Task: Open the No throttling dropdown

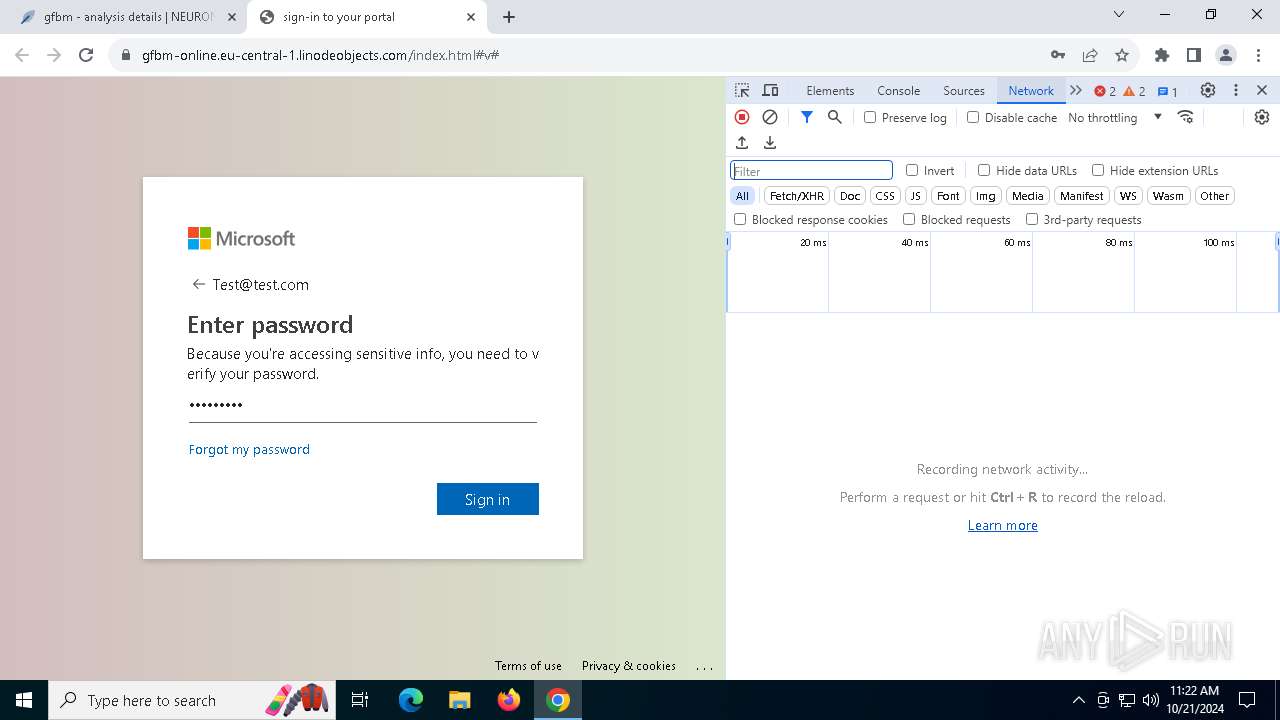Action: [x=1115, y=117]
